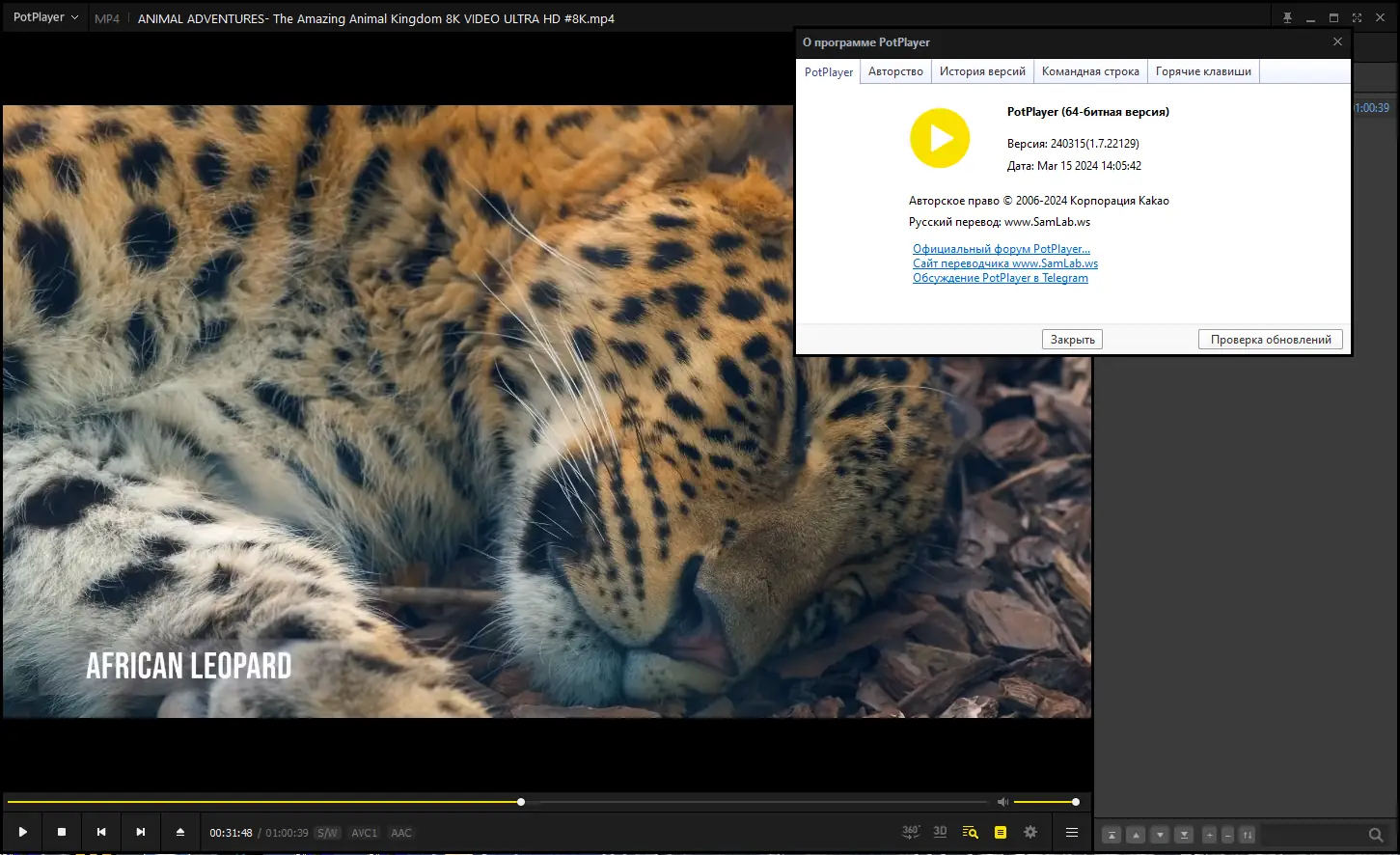
Task: Click the AFRICAN LEOPARD caption in the video
Action: click(189, 666)
